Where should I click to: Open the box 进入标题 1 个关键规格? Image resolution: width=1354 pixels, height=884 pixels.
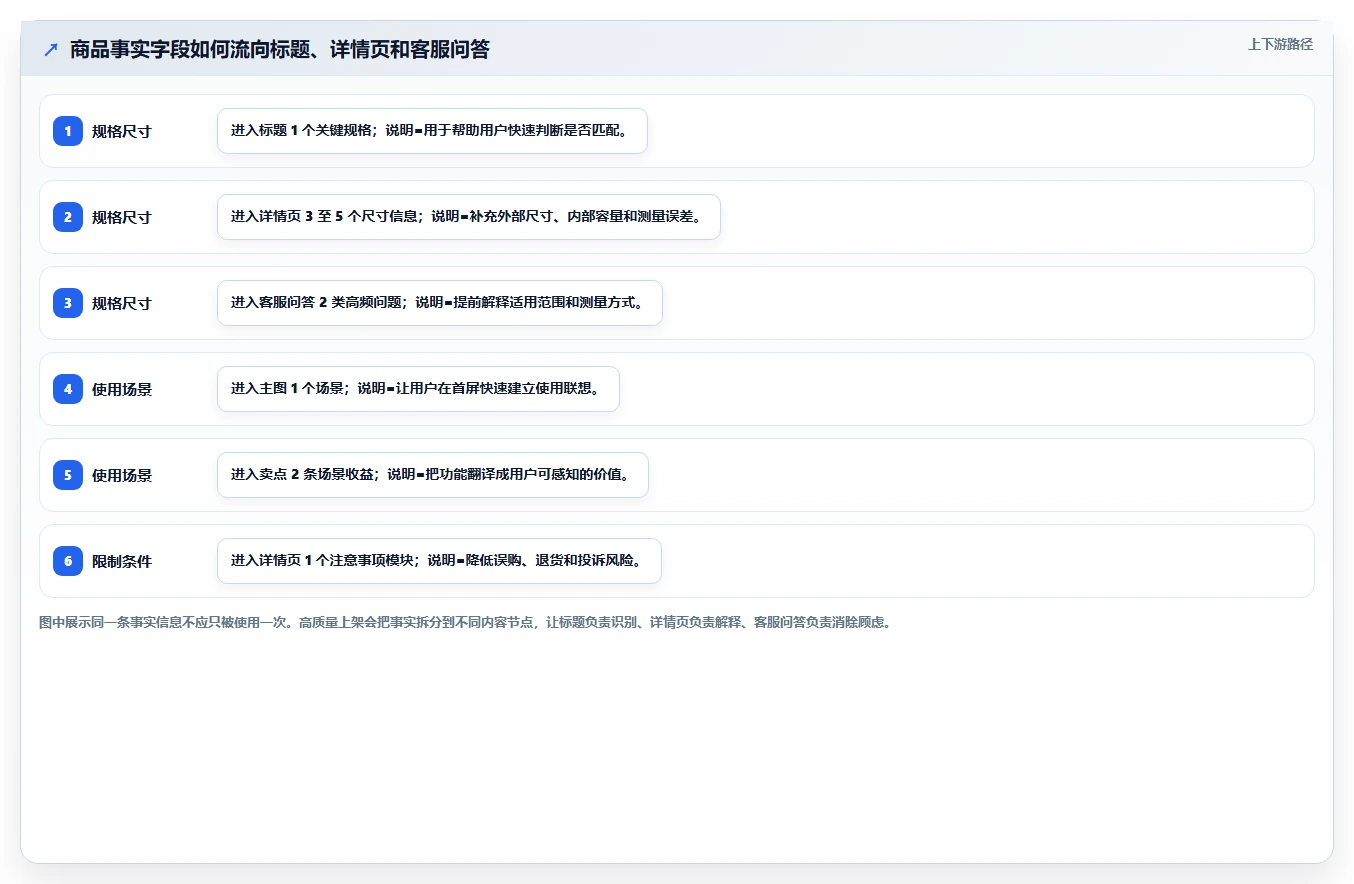coord(432,131)
